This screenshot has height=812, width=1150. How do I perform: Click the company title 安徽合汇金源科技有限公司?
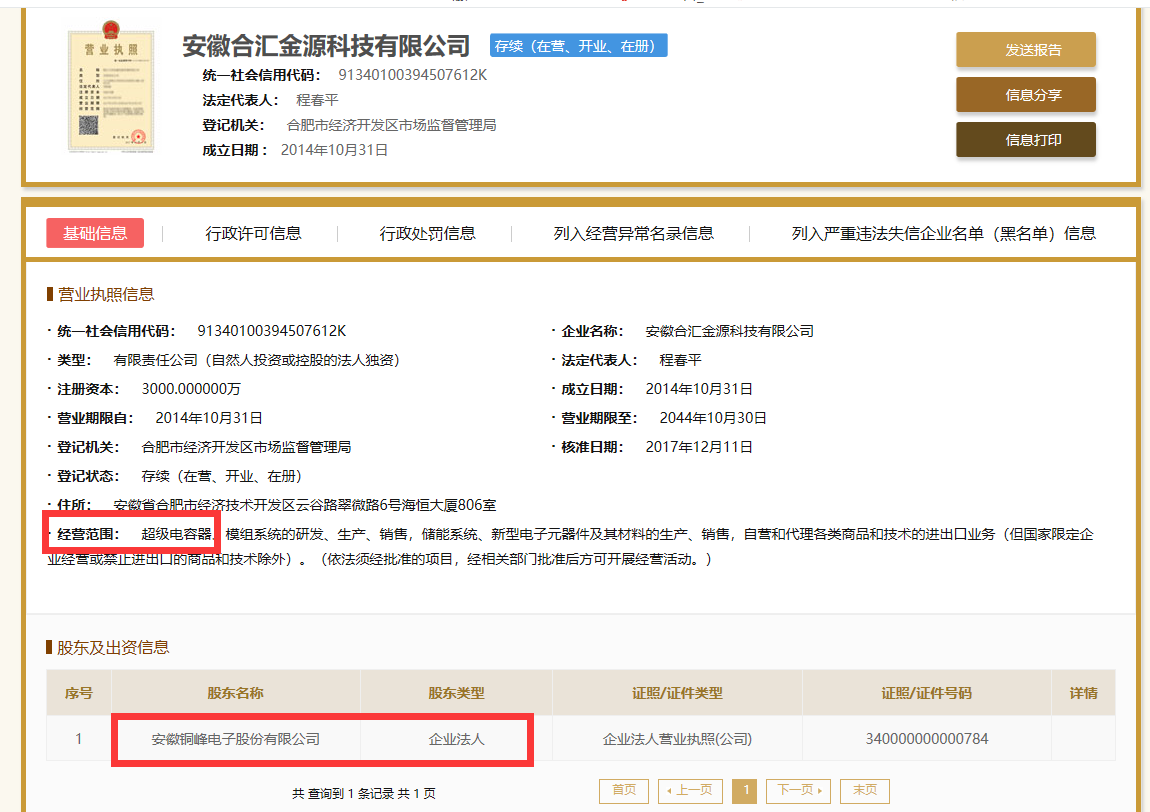coord(326,45)
